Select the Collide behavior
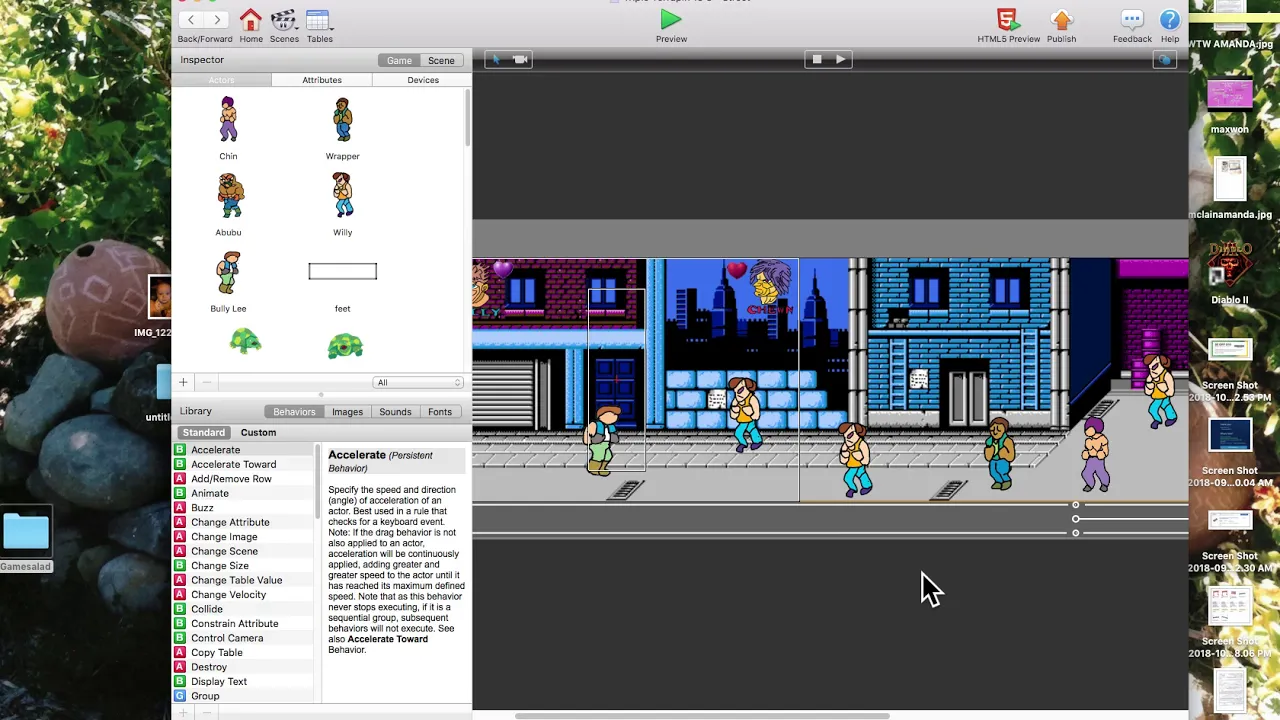The height and width of the screenshot is (720, 1280). (x=244, y=609)
